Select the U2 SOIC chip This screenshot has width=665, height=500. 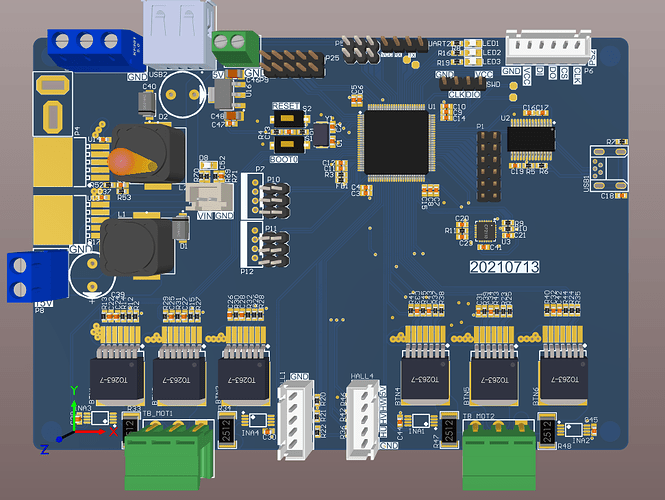[x=531, y=138]
